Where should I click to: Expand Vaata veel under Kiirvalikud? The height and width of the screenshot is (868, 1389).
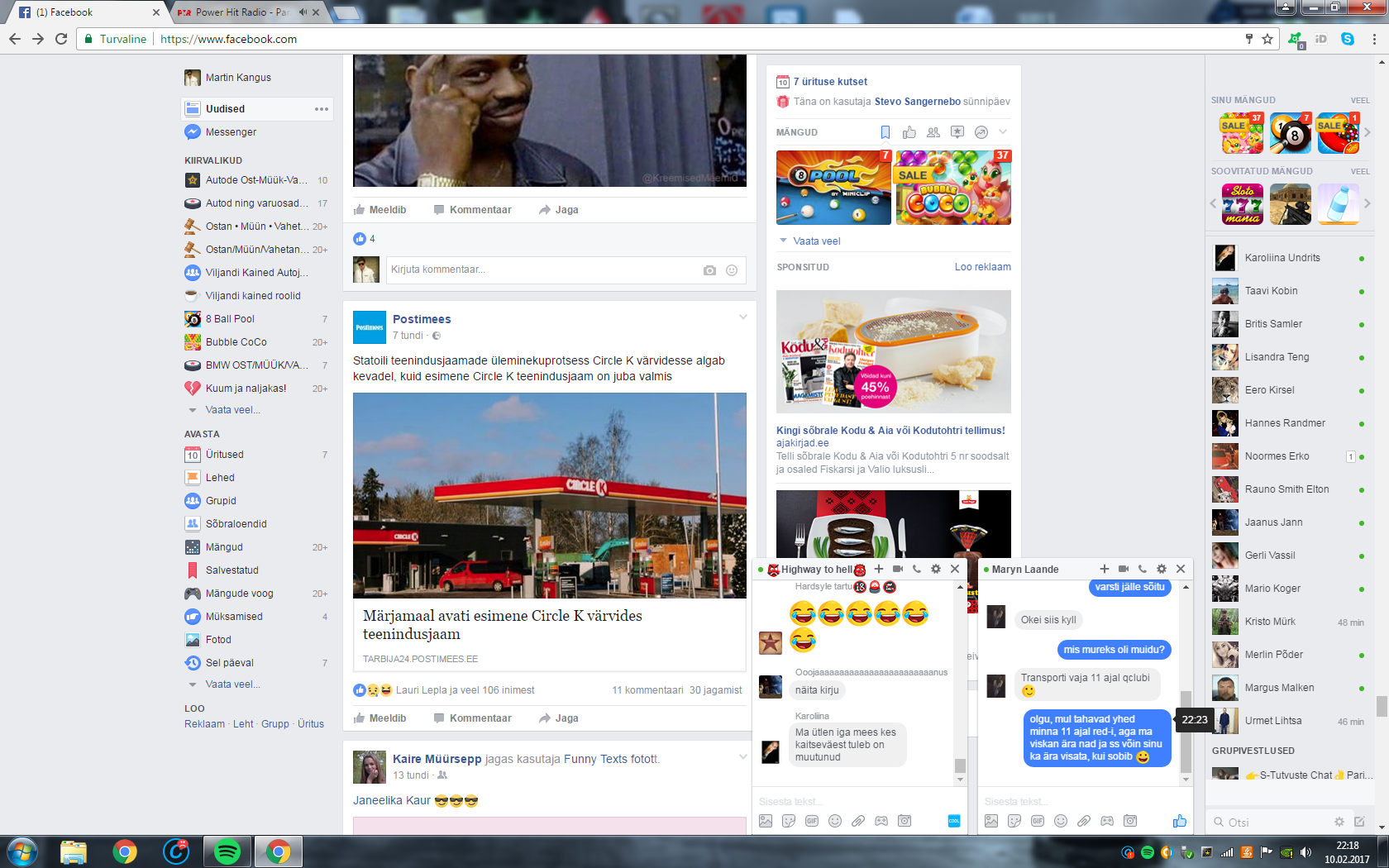pos(232,410)
